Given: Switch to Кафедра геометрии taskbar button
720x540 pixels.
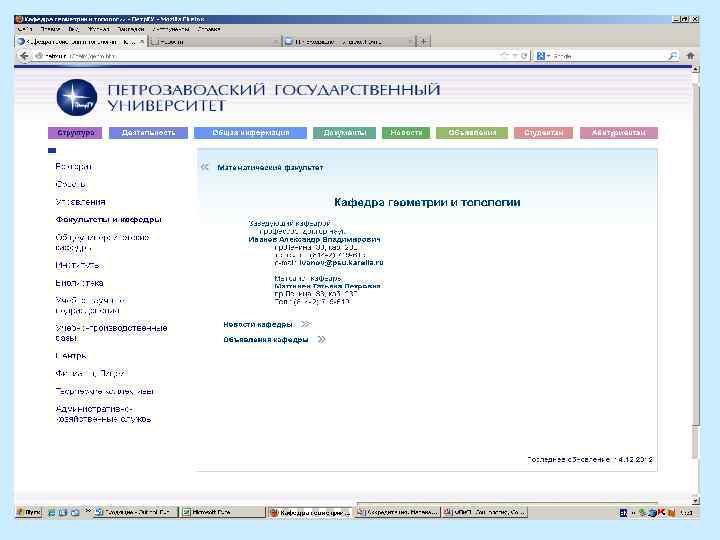Looking at the screenshot, I should (x=311, y=512).
